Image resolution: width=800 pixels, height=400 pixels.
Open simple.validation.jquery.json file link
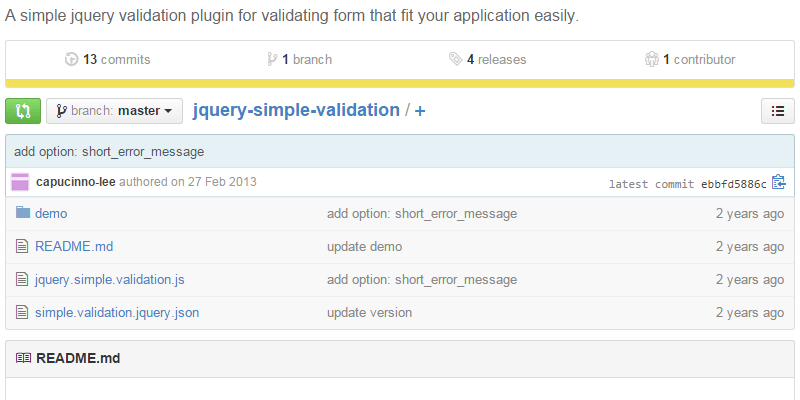[x=117, y=312]
